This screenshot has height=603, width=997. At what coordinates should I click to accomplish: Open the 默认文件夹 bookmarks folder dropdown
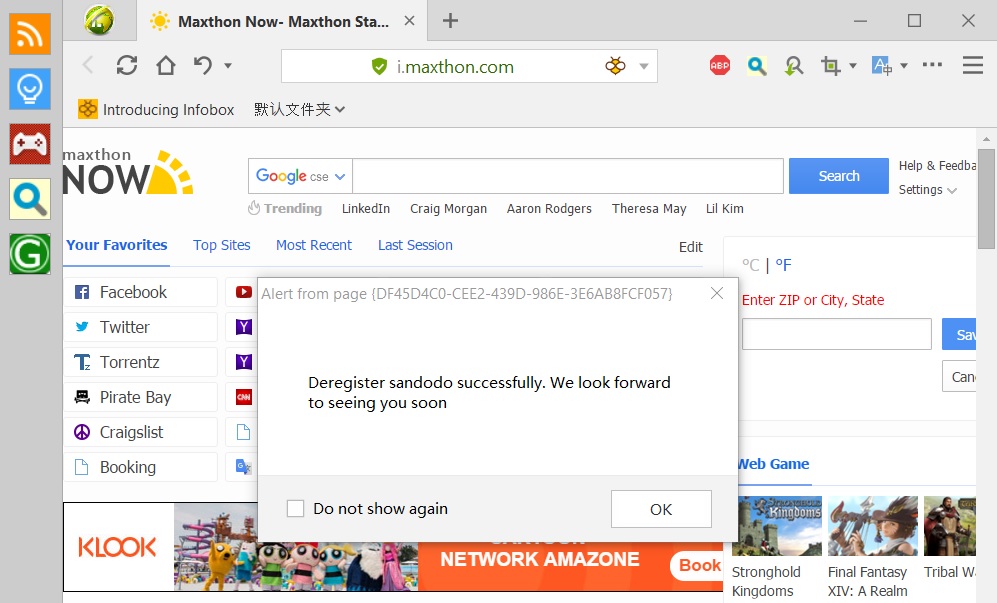pos(299,109)
